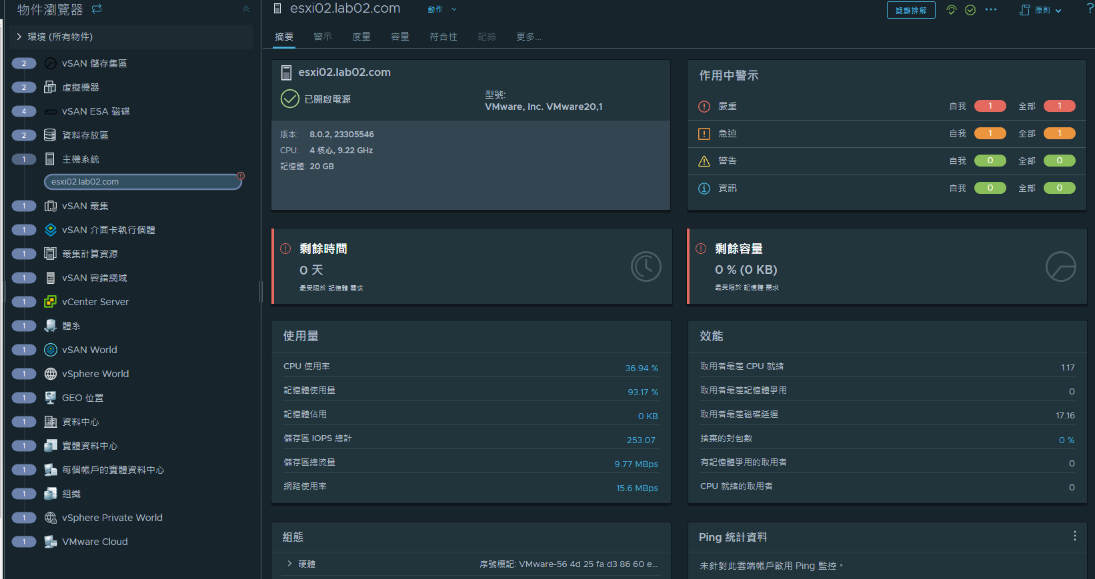Screen dimensions: 1095x579
Task: Open the 動作 actions dropdown next to the host name
Action: [x=442, y=10]
